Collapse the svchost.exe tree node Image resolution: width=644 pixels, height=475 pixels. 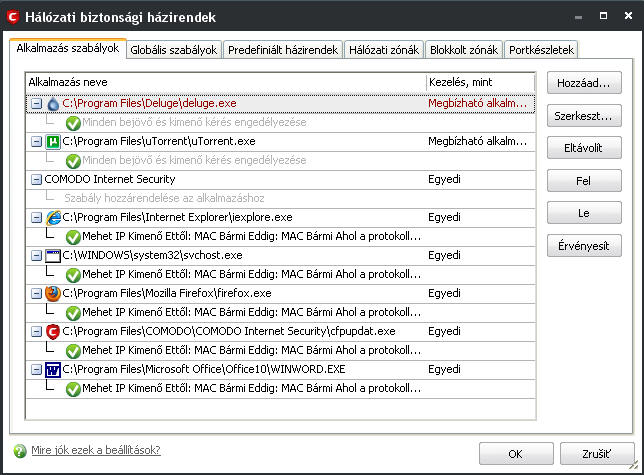[37, 256]
